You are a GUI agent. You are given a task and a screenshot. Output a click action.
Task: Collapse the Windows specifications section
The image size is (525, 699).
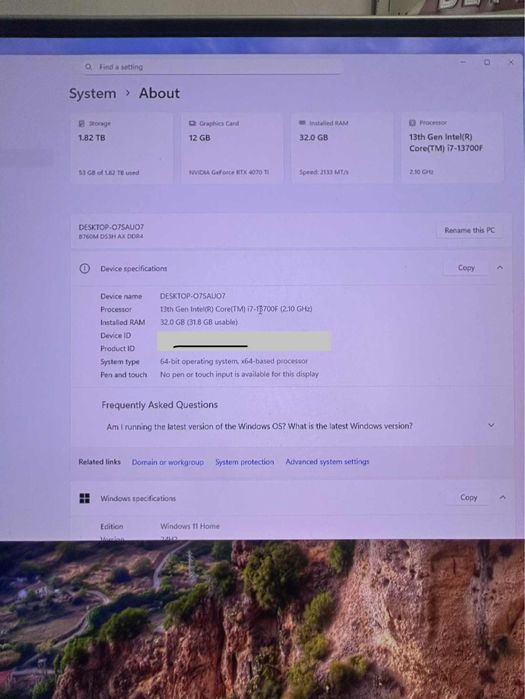click(x=502, y=497)
